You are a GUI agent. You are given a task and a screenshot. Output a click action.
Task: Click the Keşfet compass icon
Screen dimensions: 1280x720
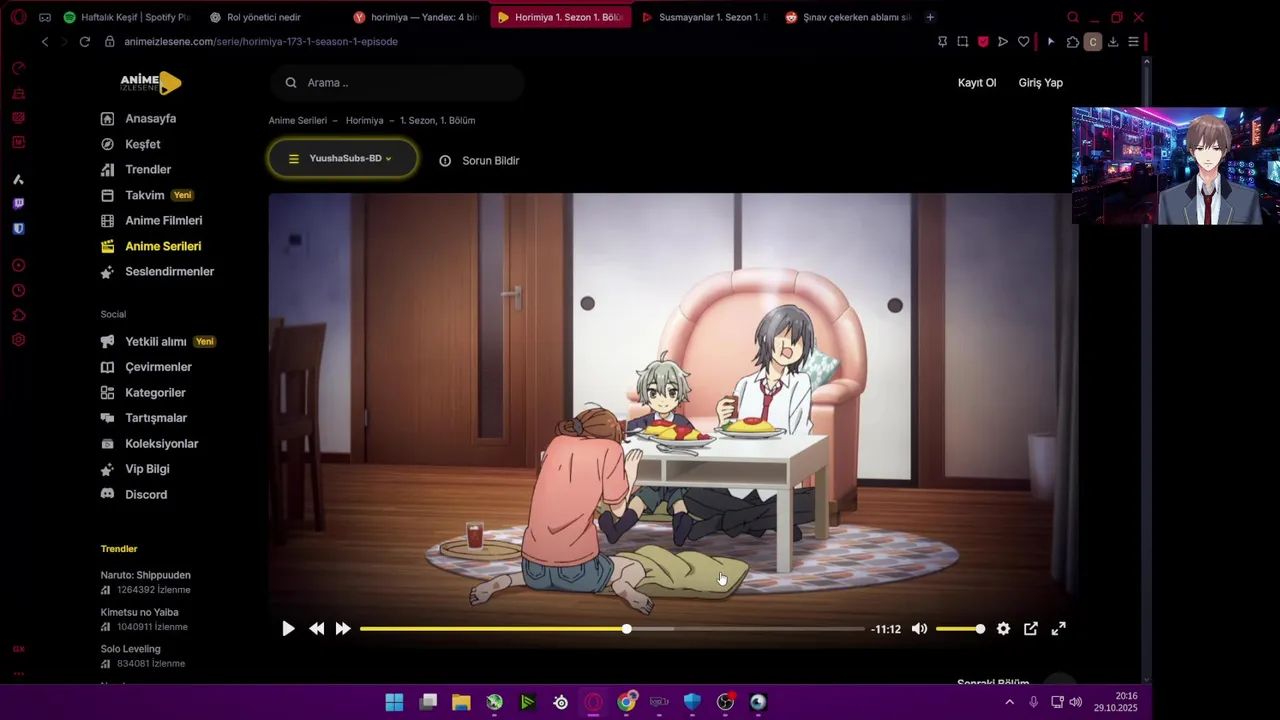(107, 144)
